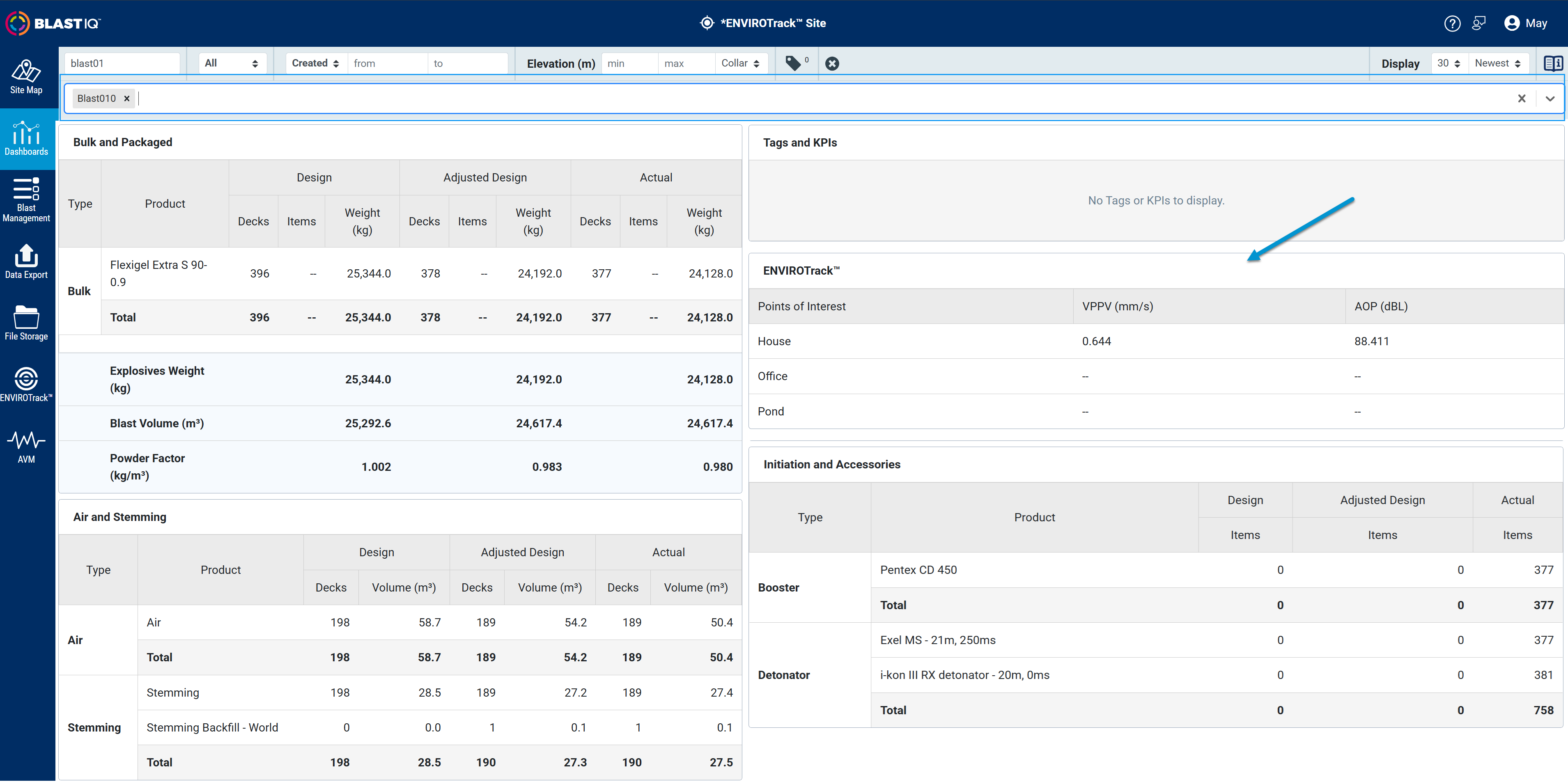The height and width of the screenshot is (782, 1568).
Task: Open the Created date type dropdown
Action: (x=316, y=63)
